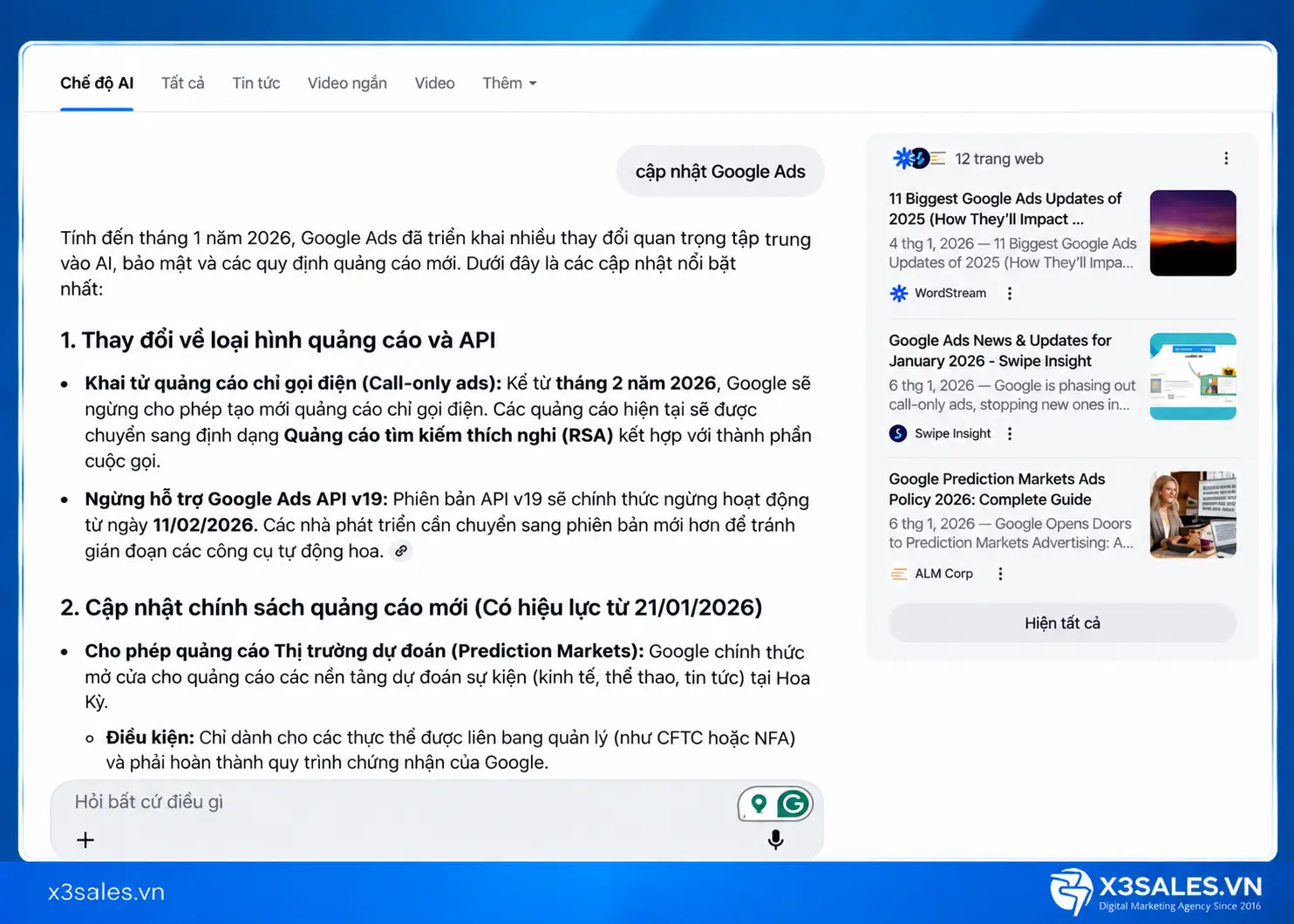Click the Swipe Insight source icon
The width and height of the screenshot is (1294, 924).
click(x=898, y=433)
